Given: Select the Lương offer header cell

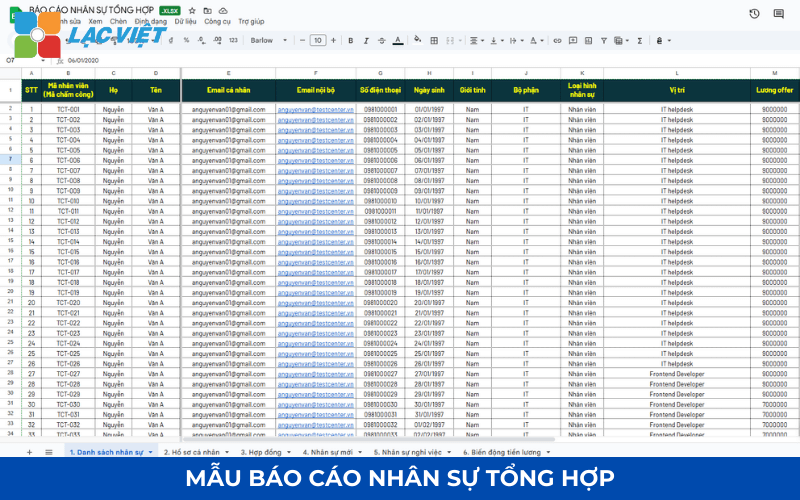Looking at the screenshot, I should coord(774,90).
